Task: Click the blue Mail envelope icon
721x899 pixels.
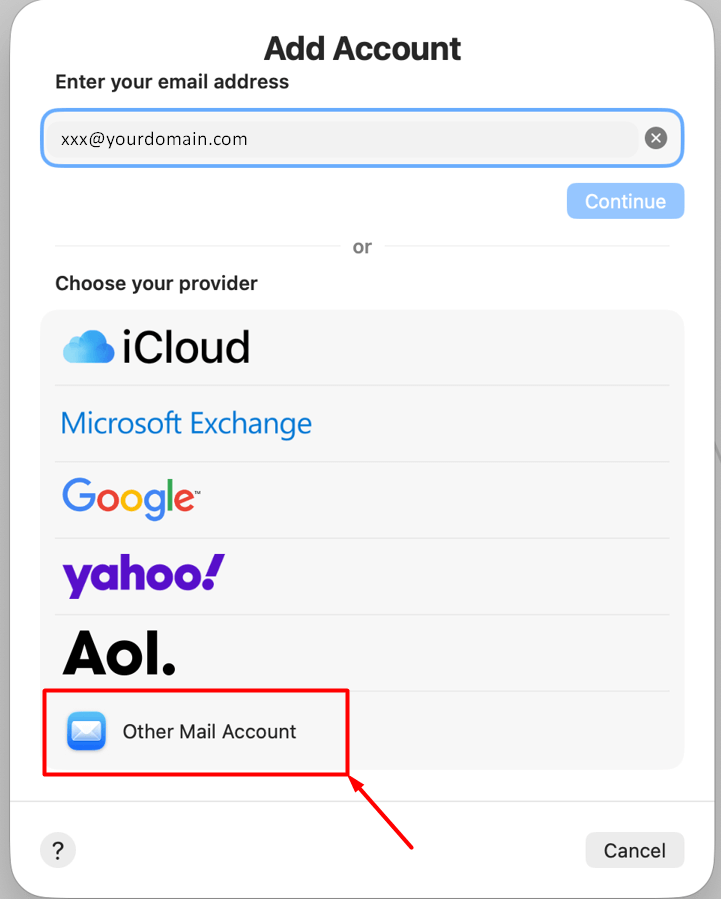Action: 86,731
